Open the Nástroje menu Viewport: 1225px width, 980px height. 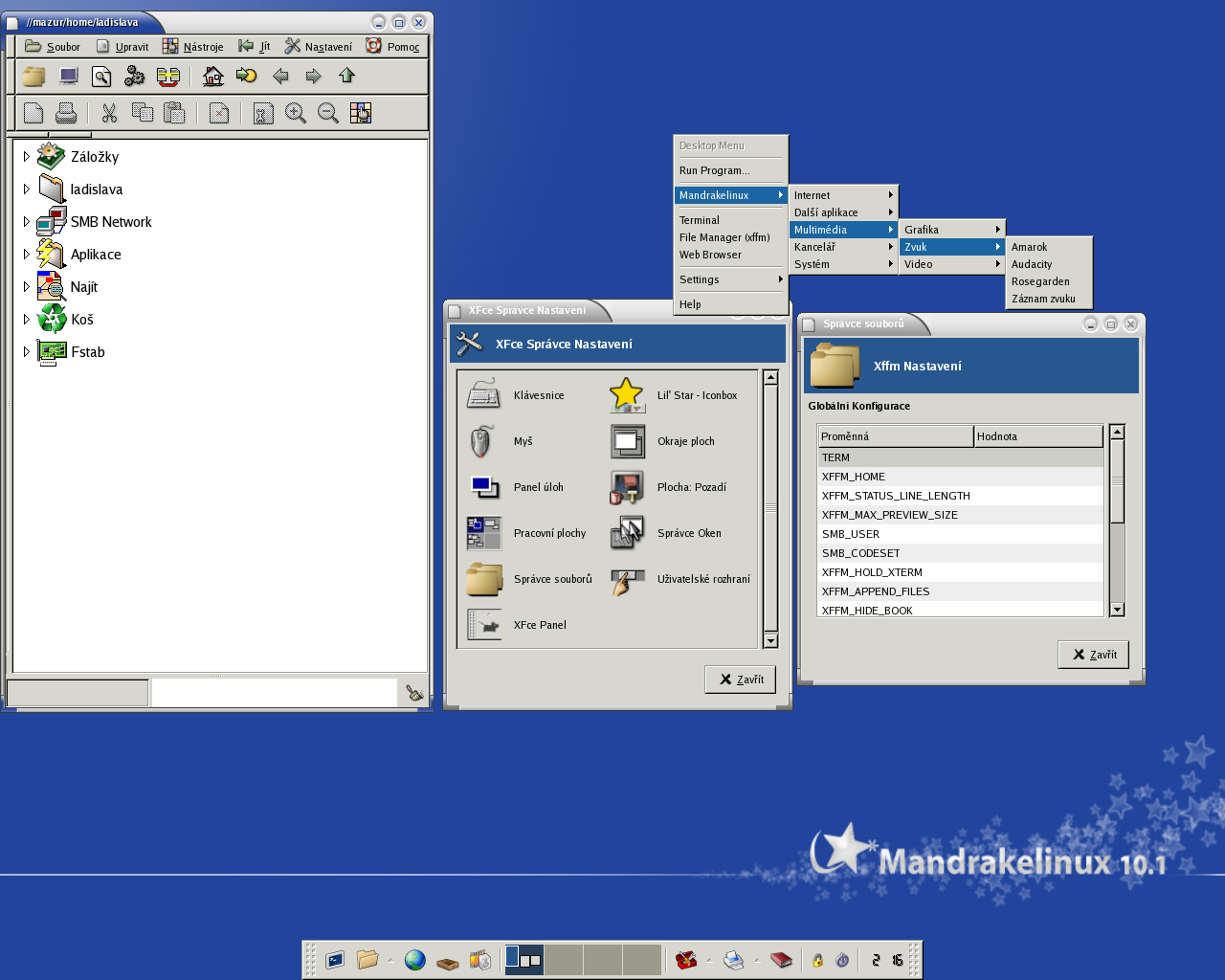(x=193, y=46)
